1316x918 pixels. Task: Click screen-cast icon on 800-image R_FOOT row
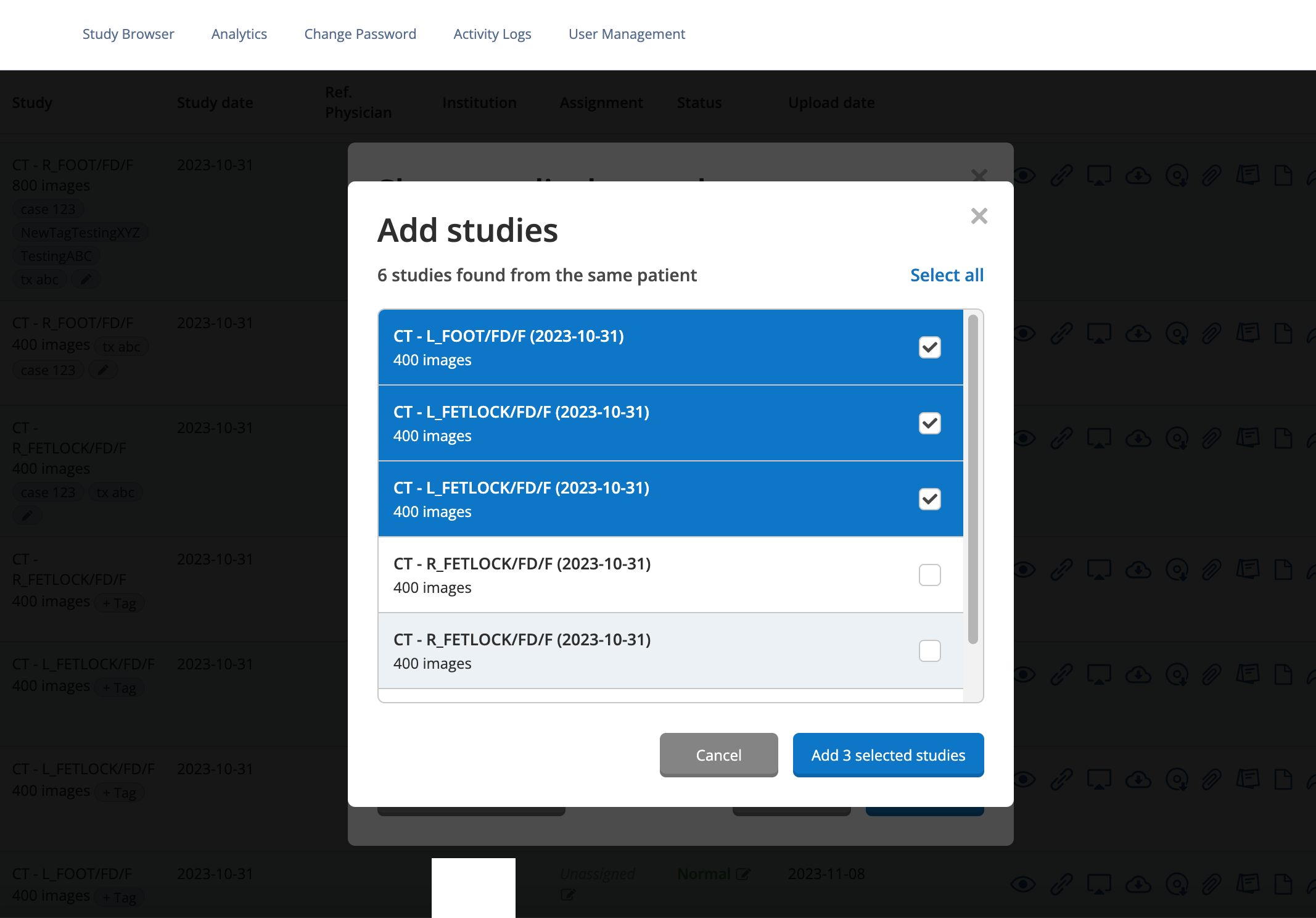[1099, 176]
